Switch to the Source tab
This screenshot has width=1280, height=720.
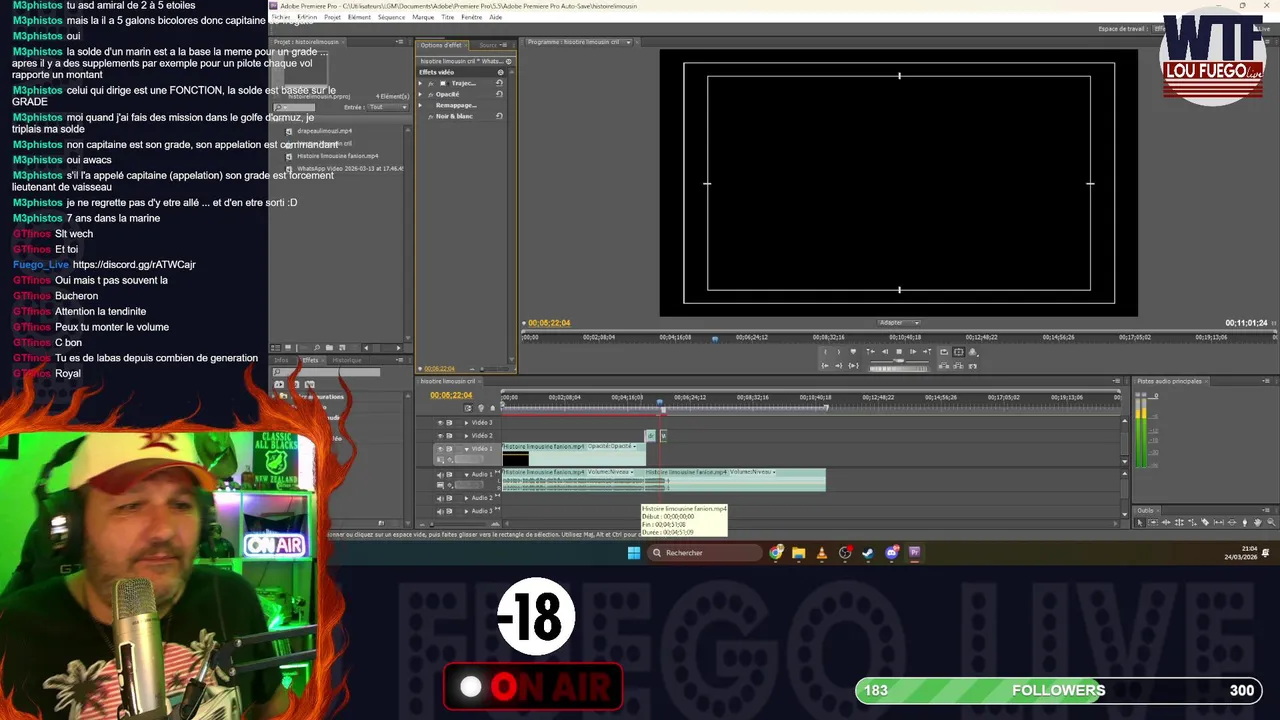tap(488, 45)
